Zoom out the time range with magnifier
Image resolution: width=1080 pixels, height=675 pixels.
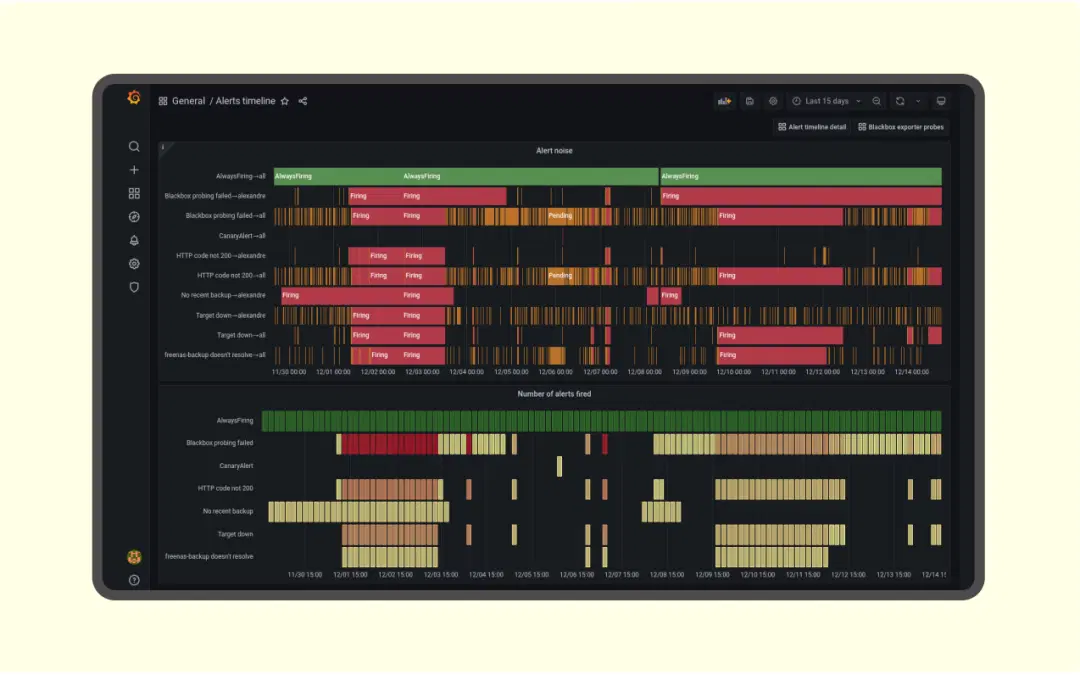pyautogui.click(x=877, y=101)
